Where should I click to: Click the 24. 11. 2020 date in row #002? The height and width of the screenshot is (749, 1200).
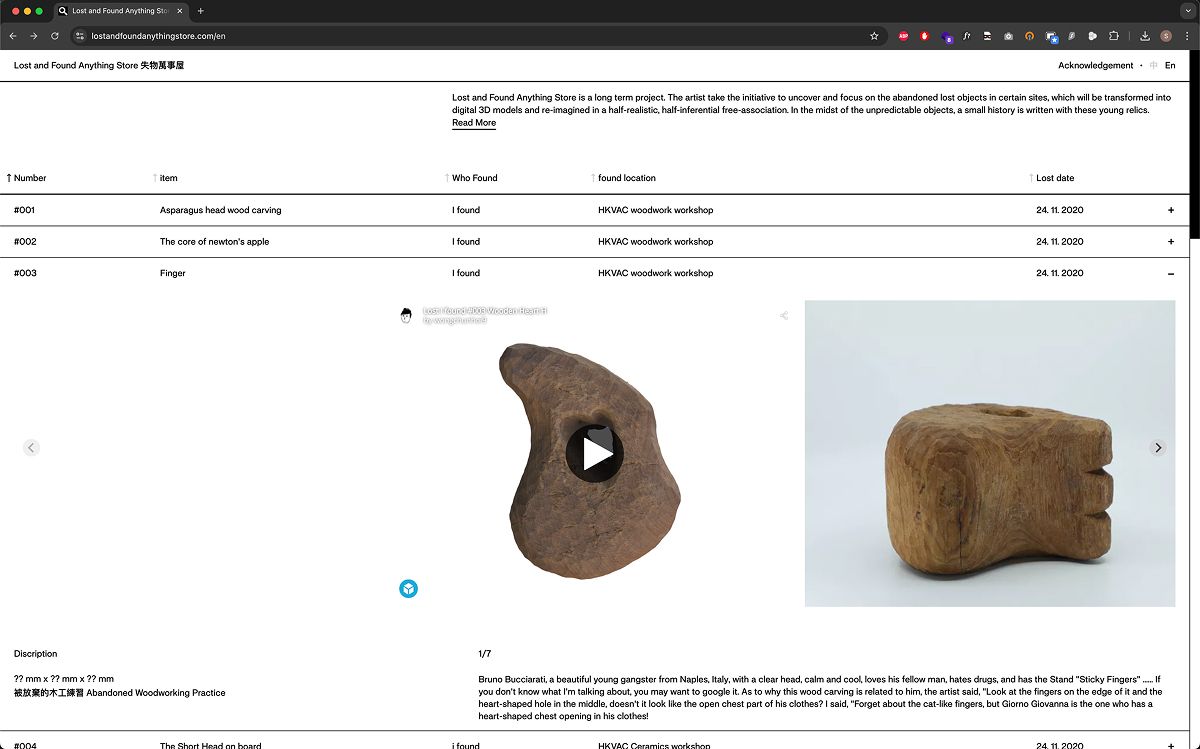coord(1060,242)
